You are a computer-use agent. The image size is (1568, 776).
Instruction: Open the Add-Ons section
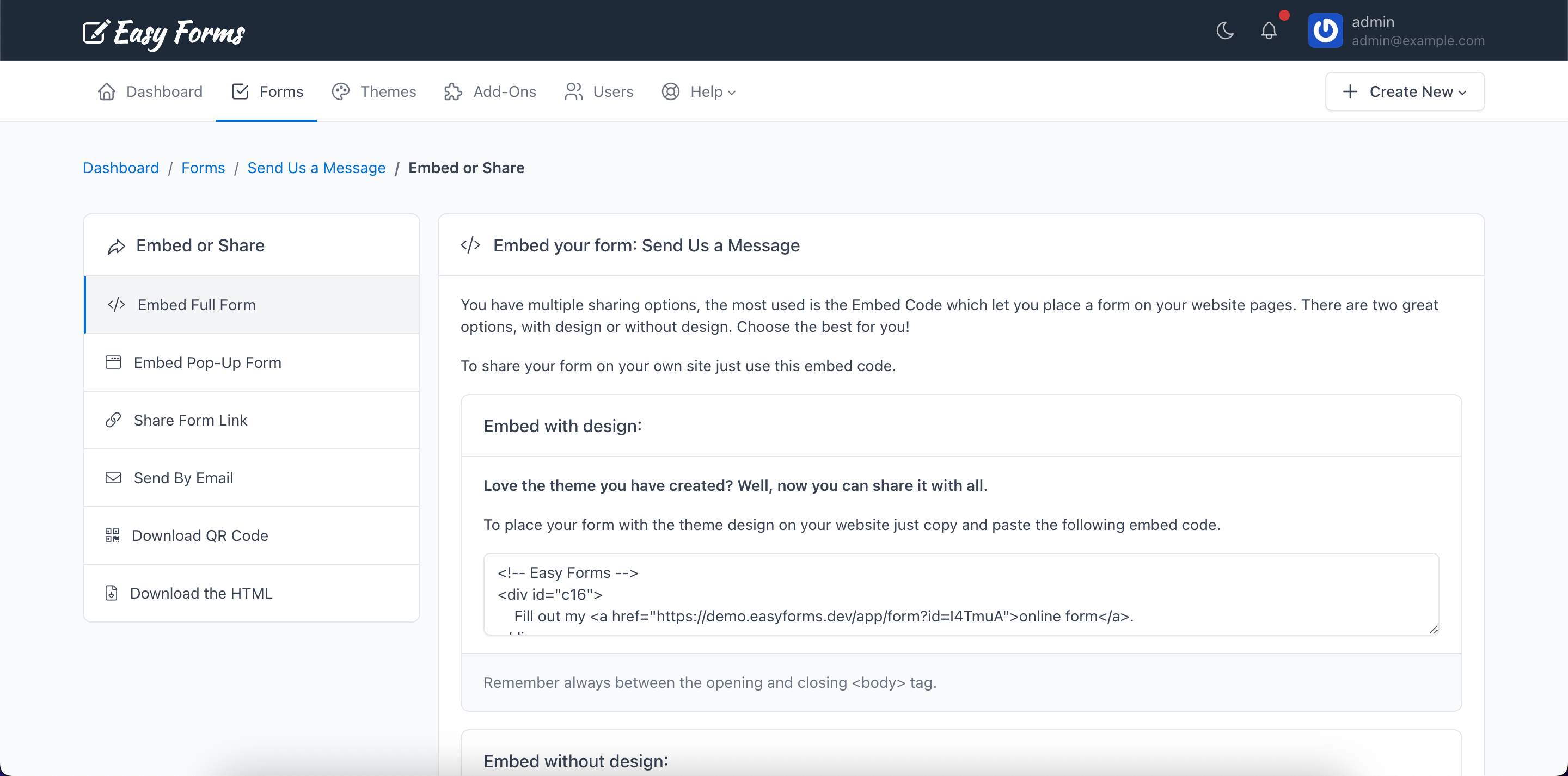tap(490, 91)
